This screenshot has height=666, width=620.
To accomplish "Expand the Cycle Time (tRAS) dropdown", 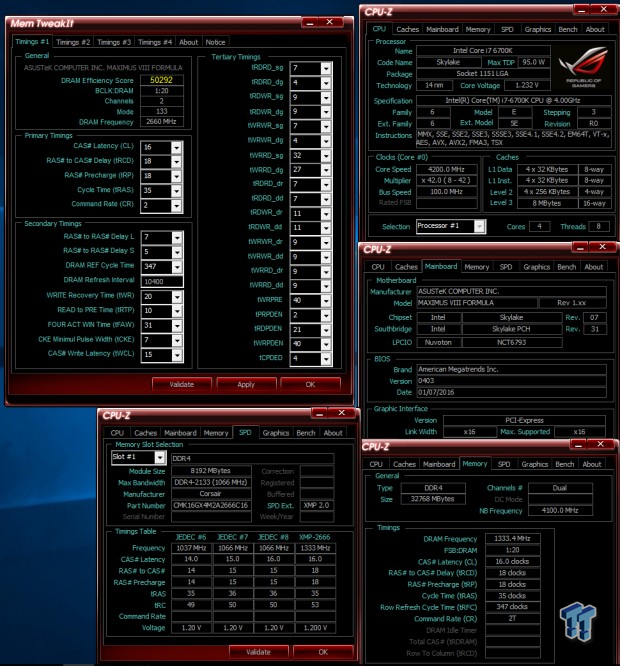I will point(176,191).
